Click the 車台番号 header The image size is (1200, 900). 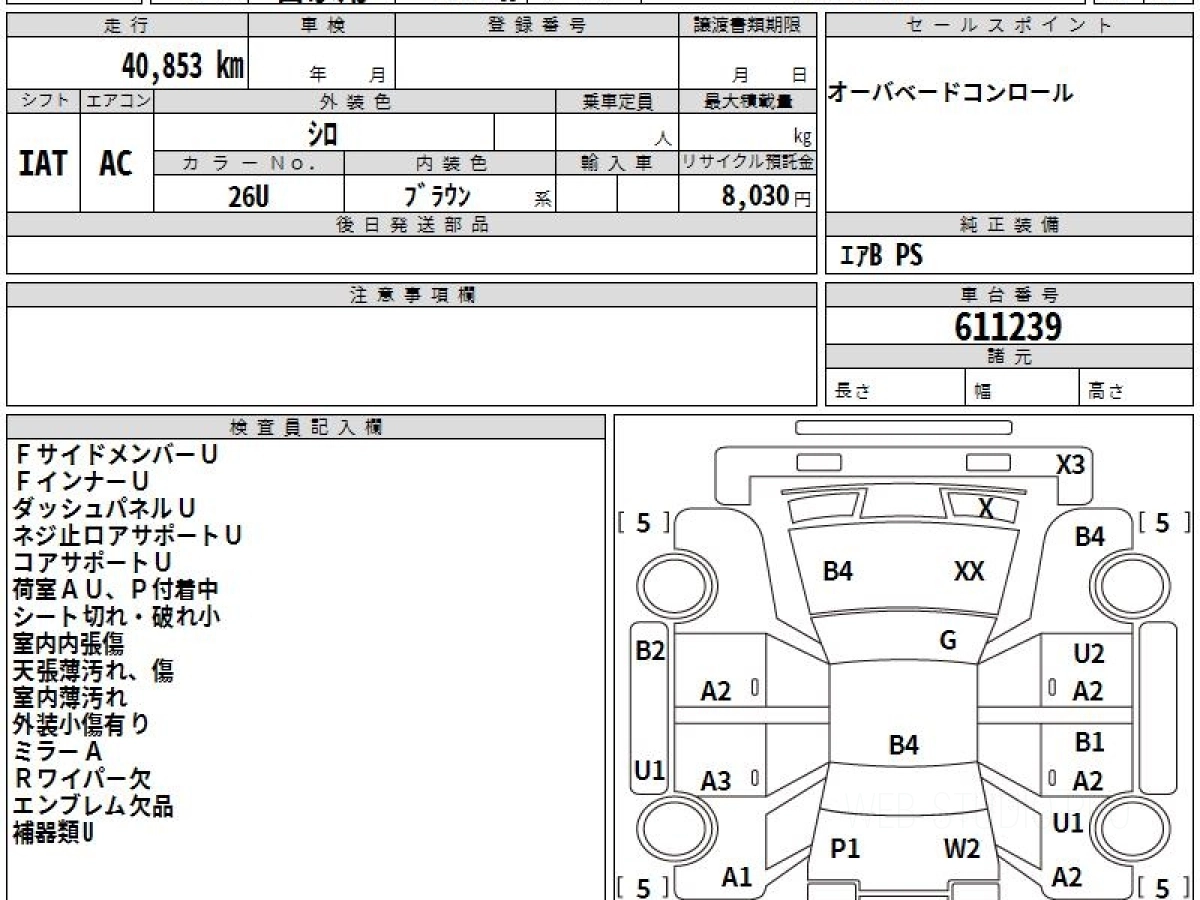1009,295
